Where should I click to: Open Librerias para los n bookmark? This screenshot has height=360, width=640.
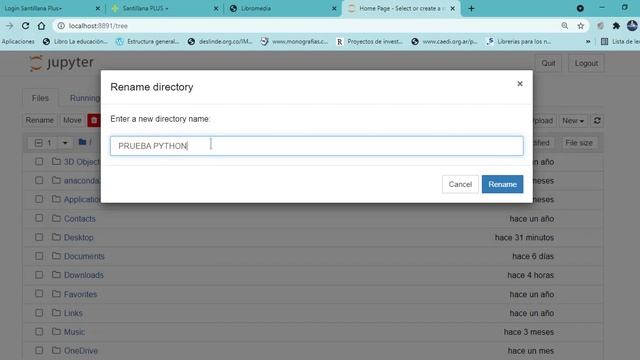tap(519, 42)
